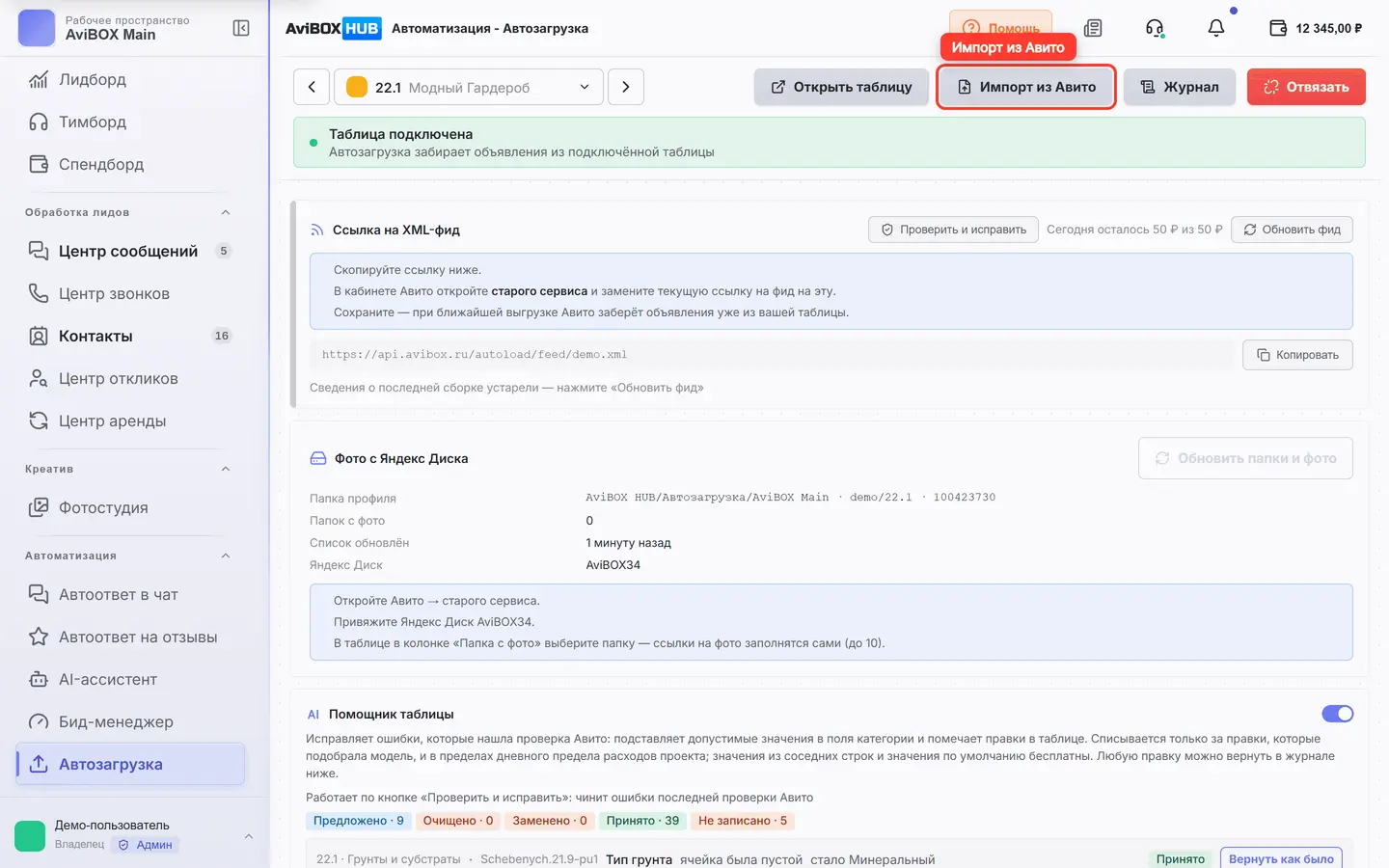Collapse the Автоматизация section
This screenshot has width=1389, height=868.
(226, 556)
